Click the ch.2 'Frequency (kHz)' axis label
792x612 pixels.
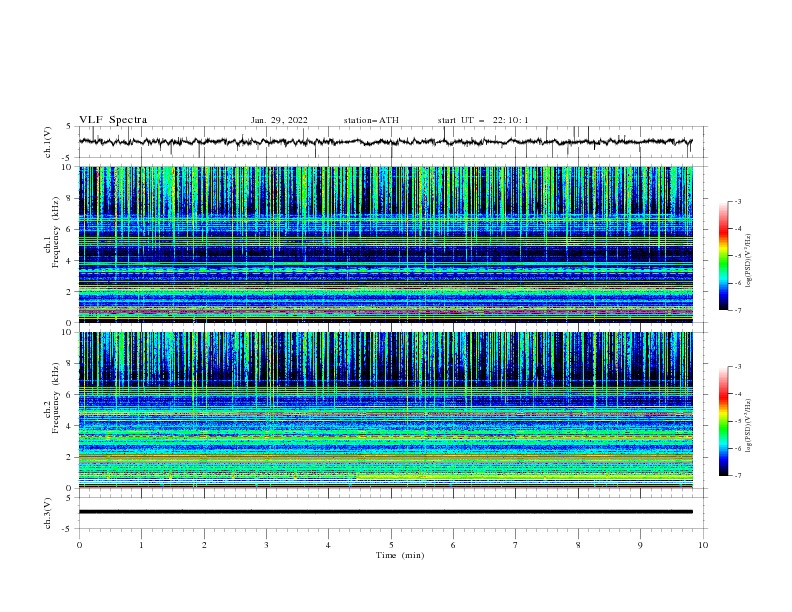tap(57, 398)
